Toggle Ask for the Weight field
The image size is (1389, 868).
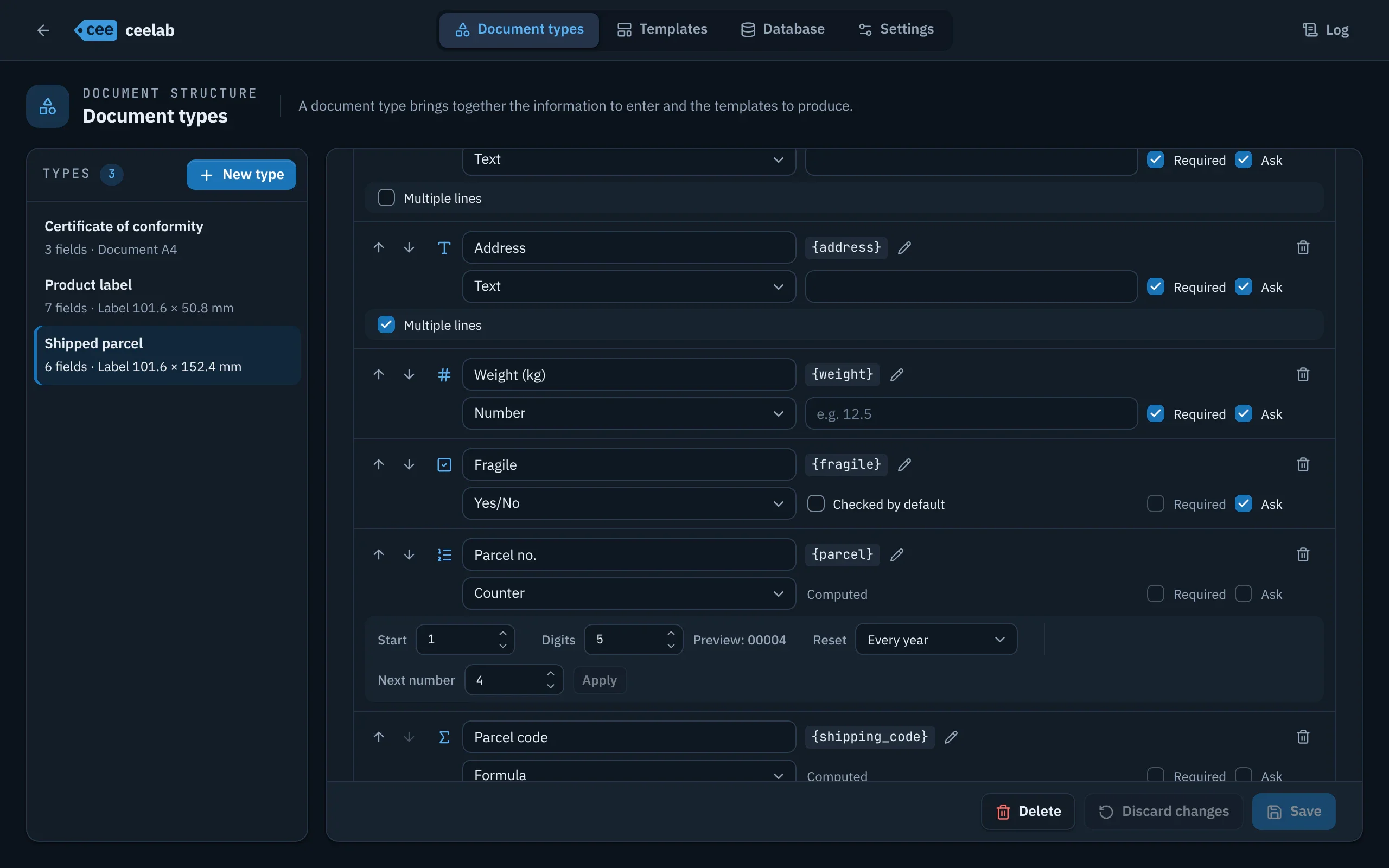coord(1243,413)
